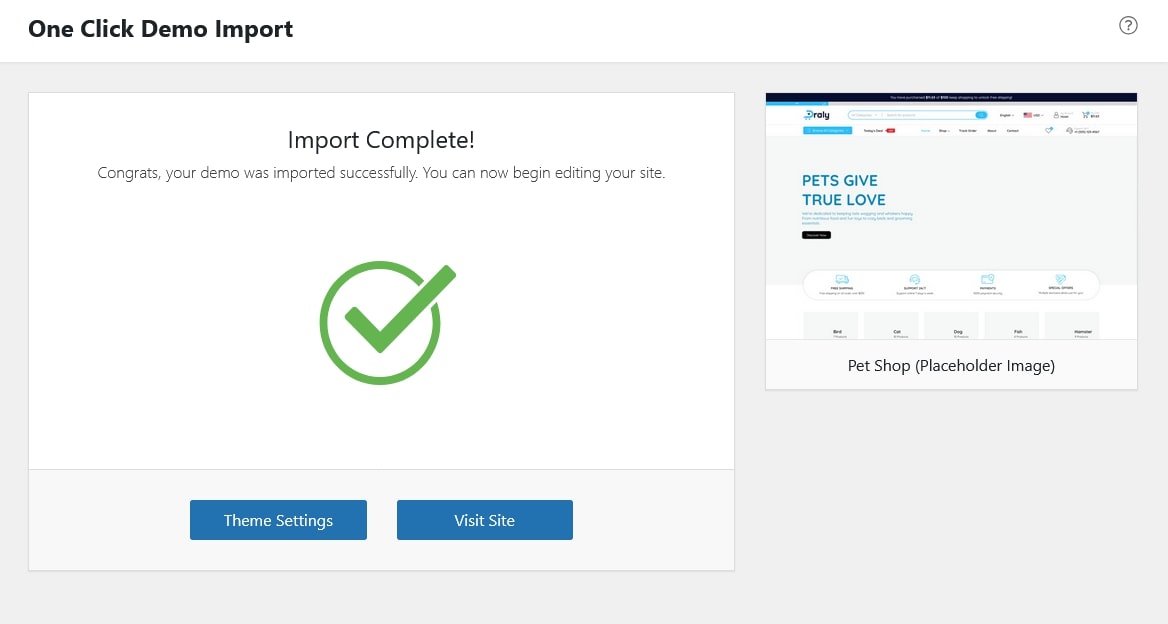
Task: Expand the English language dropdown in preview
Action: (x=1007, y=115)
